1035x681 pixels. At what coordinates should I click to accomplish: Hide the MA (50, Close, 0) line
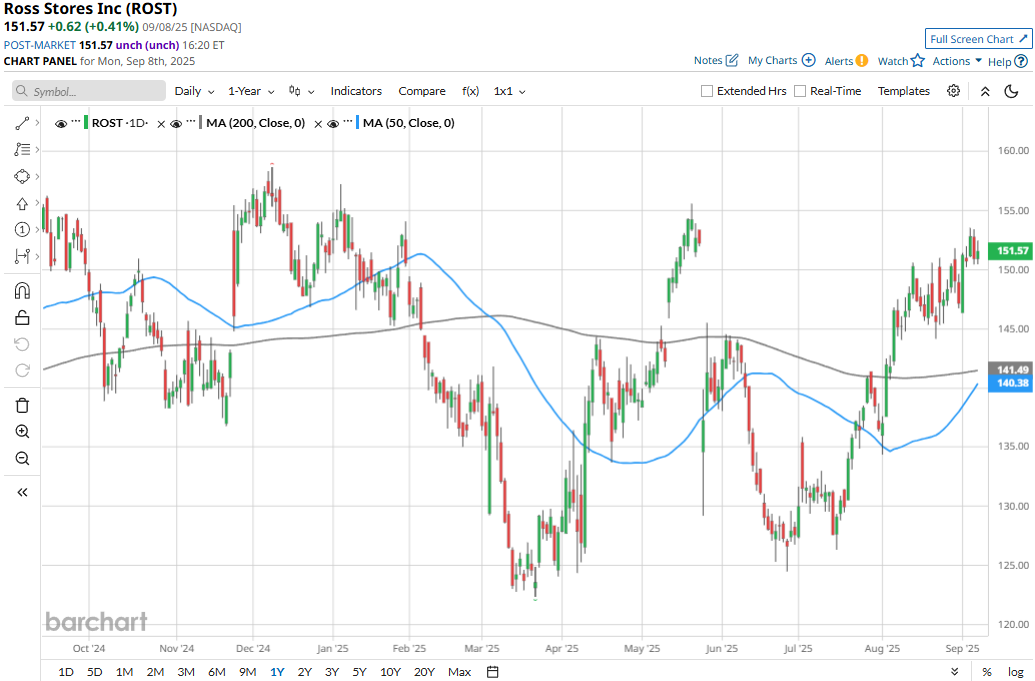(333, 123)
